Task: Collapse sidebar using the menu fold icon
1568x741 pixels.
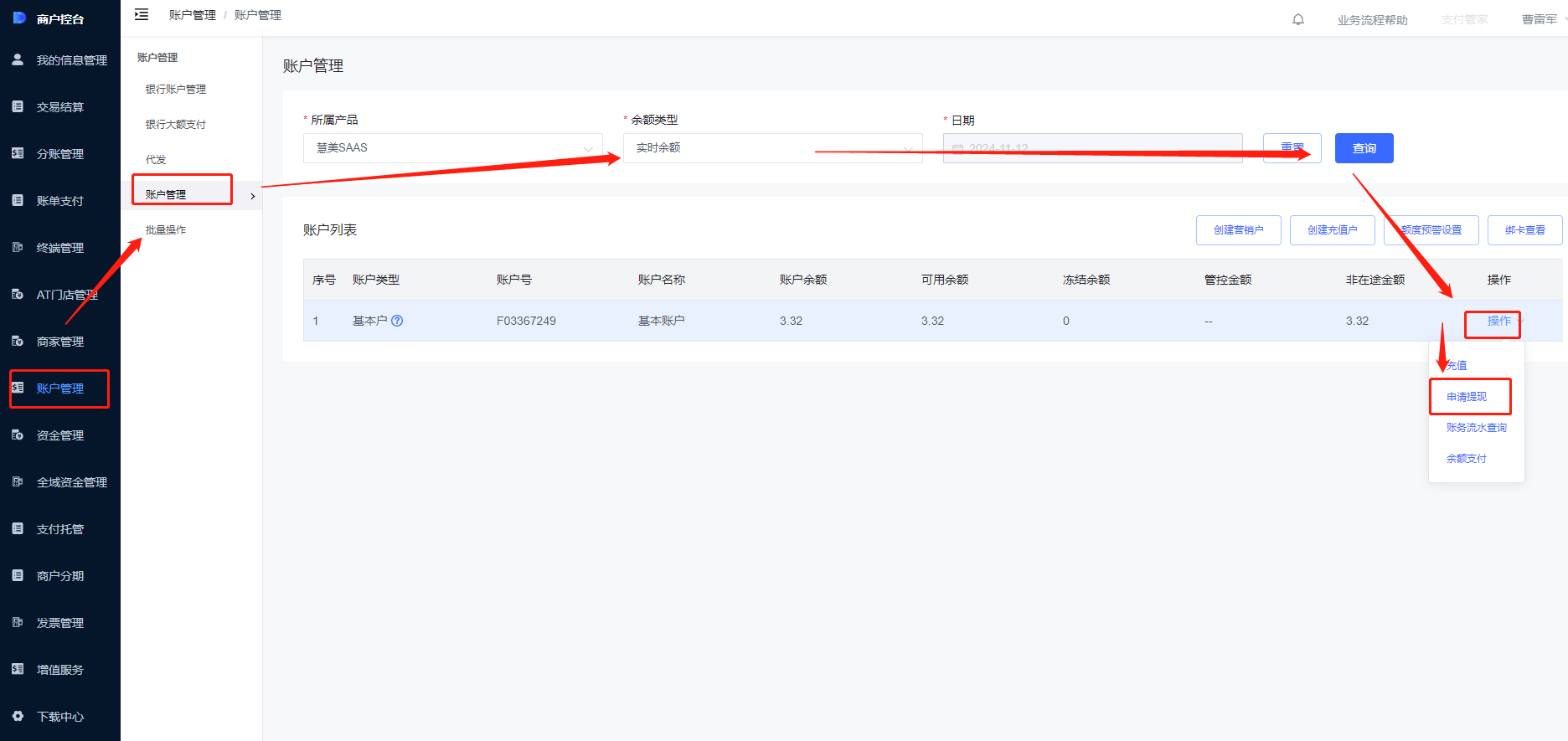Action: point(142,14)
